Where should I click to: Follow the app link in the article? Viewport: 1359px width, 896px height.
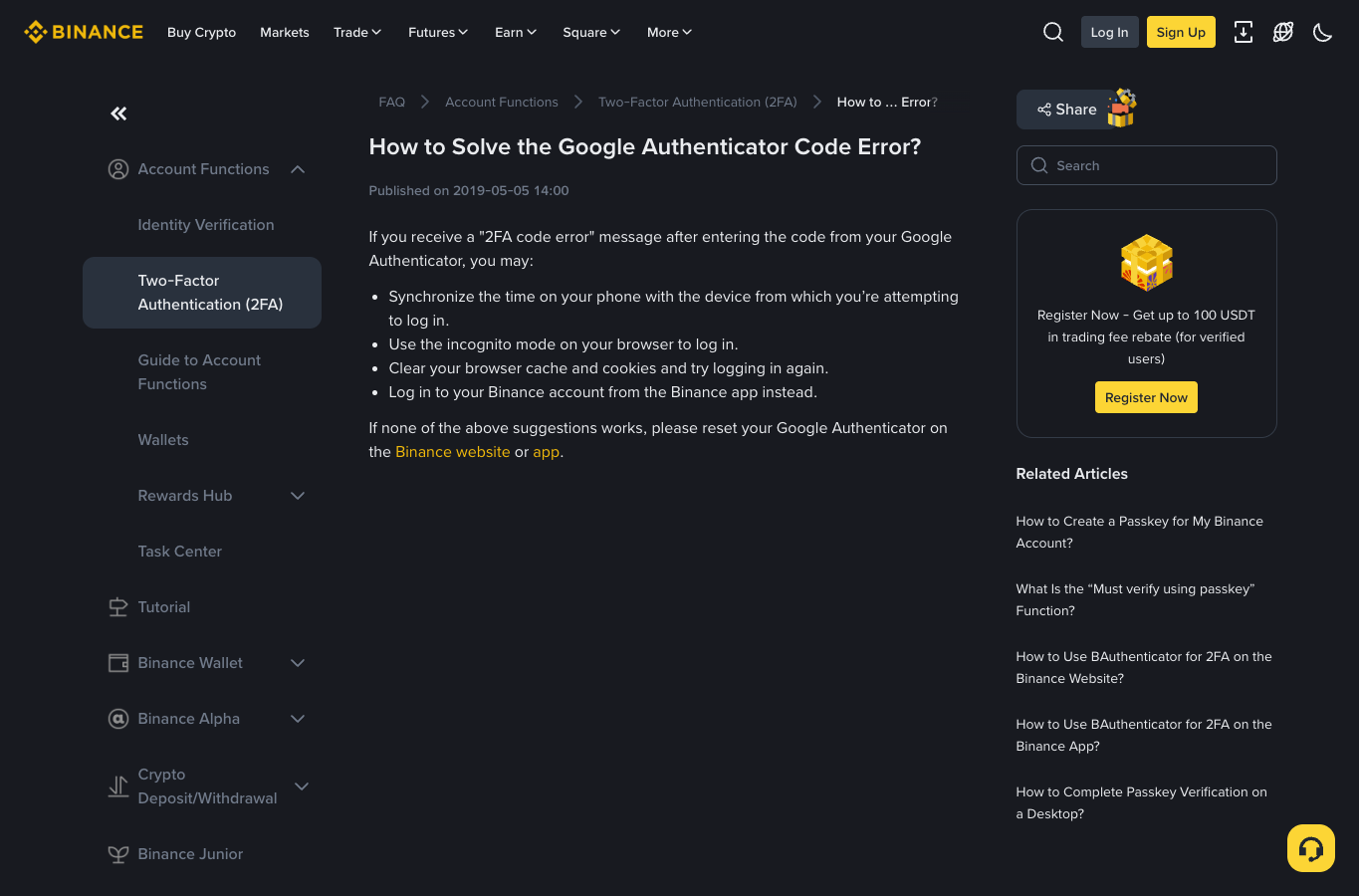(546, 452)
